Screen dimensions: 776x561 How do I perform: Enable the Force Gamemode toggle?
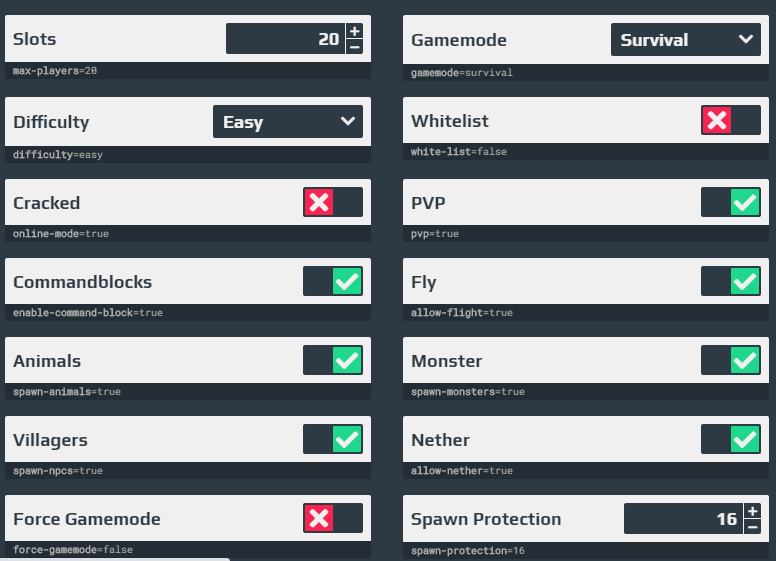[333, 518]
